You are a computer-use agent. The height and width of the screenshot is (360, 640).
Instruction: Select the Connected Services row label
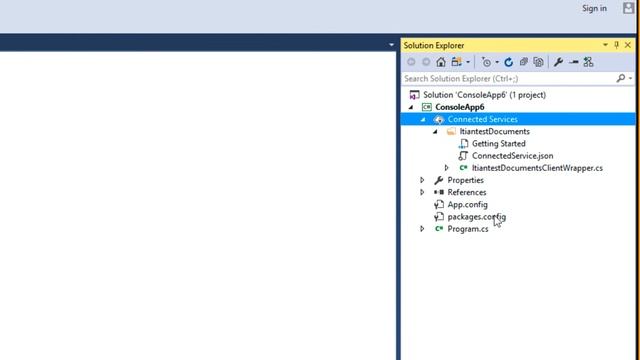pos(482,119)
